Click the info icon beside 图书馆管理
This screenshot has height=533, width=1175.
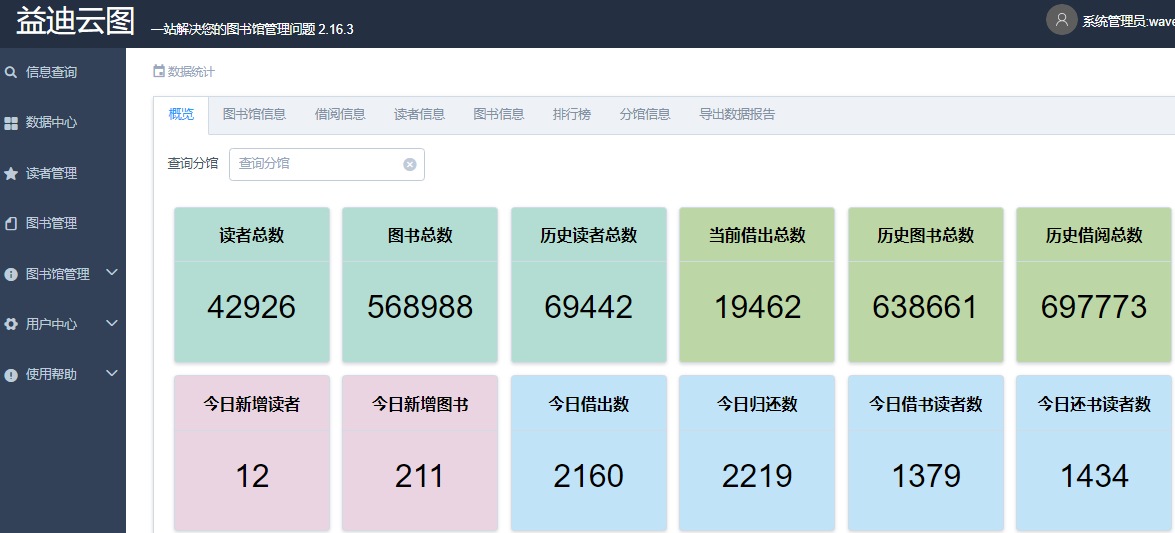click(x=11, y=274)
